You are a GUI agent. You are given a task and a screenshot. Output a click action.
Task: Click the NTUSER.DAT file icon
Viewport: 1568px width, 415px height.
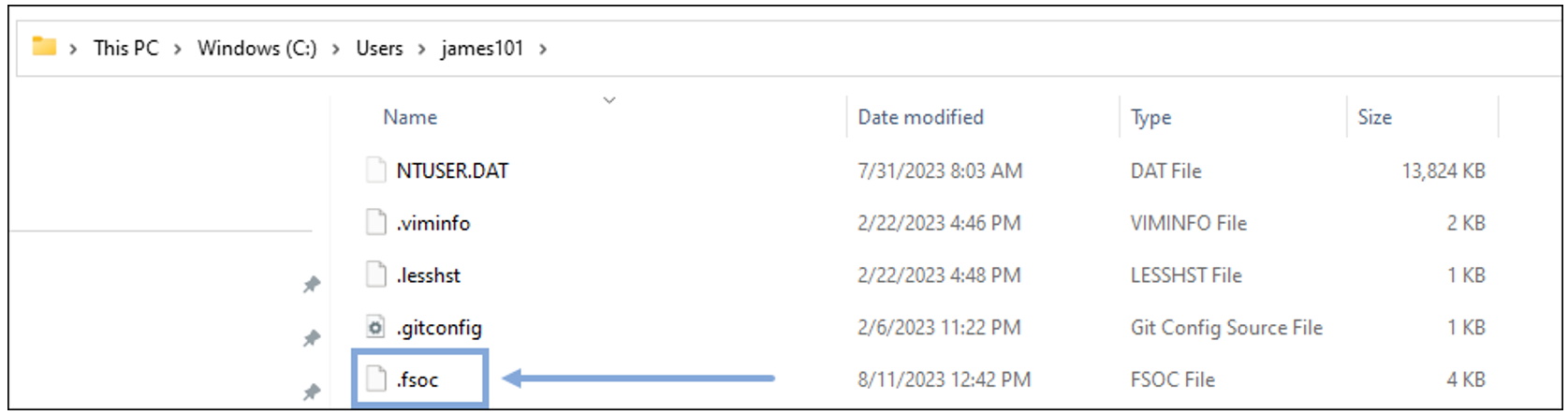(x=375, y=170)
